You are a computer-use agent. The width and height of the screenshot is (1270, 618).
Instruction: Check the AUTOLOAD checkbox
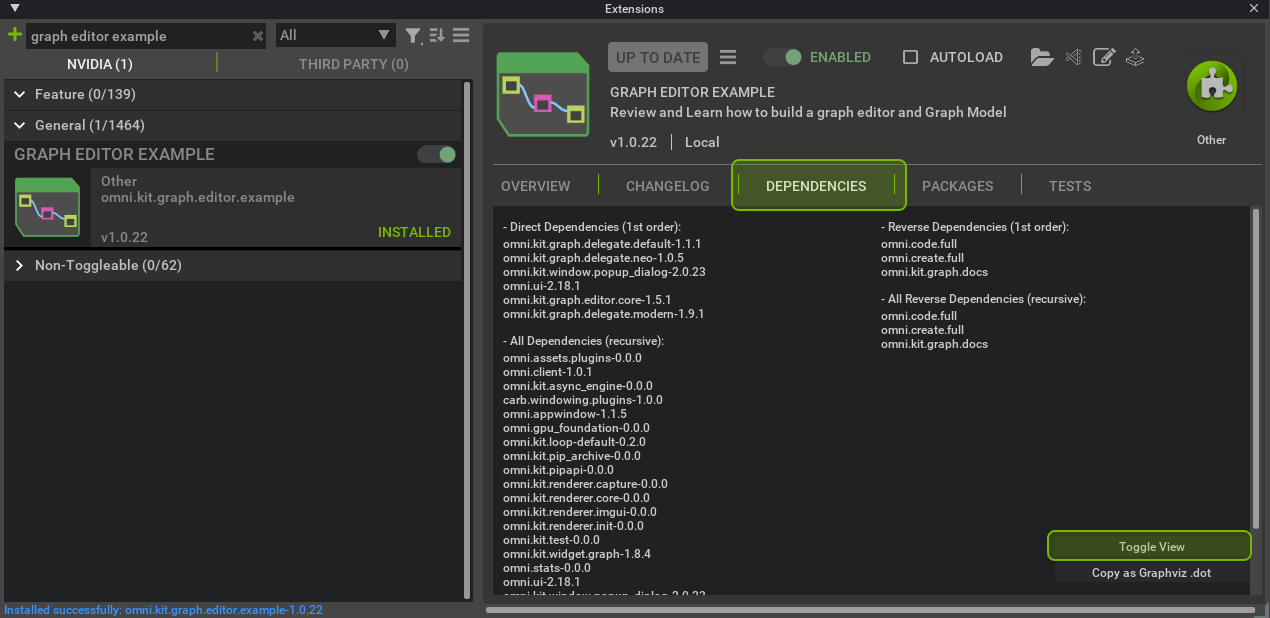click(x=910, y=57)
